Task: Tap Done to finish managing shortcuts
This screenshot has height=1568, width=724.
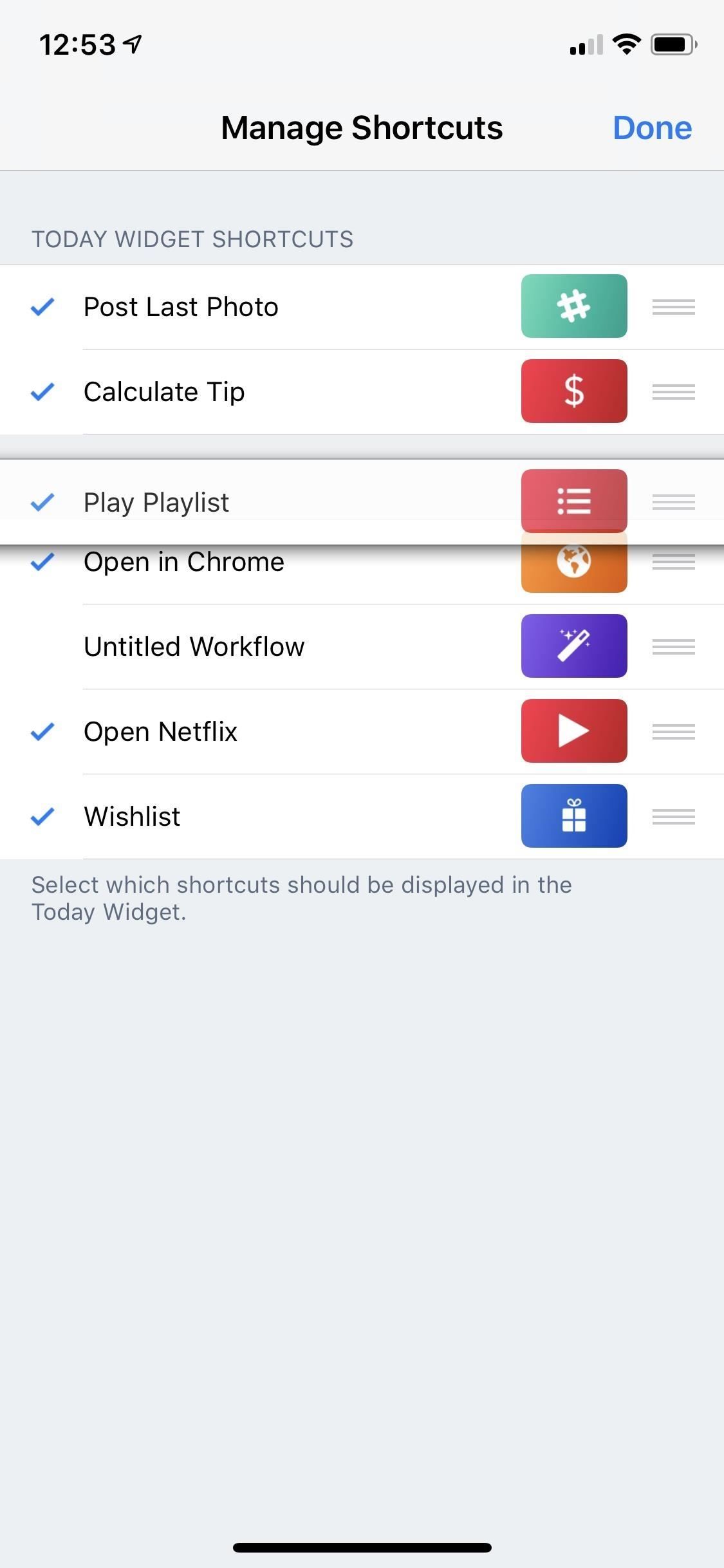Action: 652,127
